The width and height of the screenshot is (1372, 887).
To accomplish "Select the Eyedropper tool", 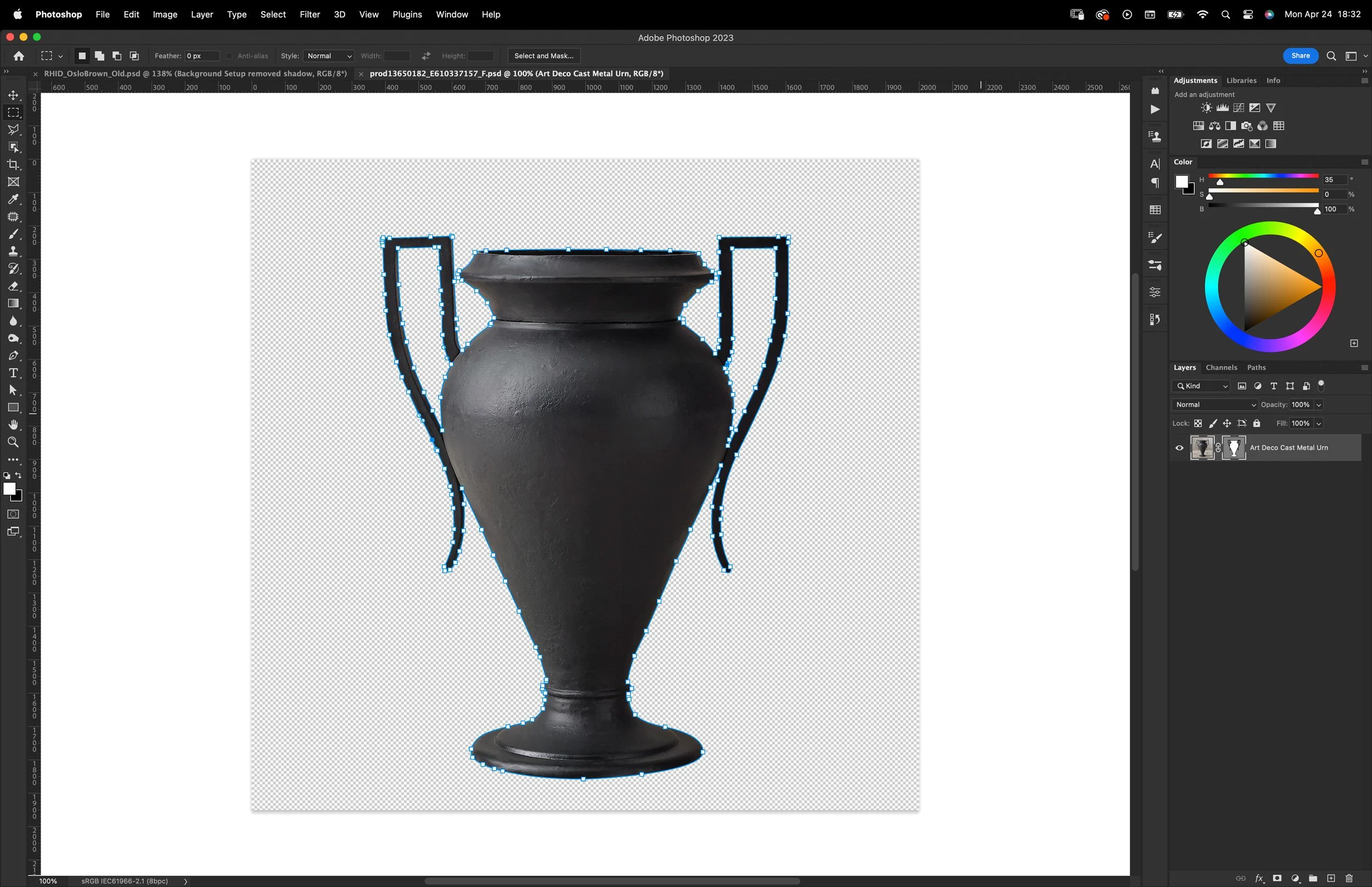I will tap(13, 199).
